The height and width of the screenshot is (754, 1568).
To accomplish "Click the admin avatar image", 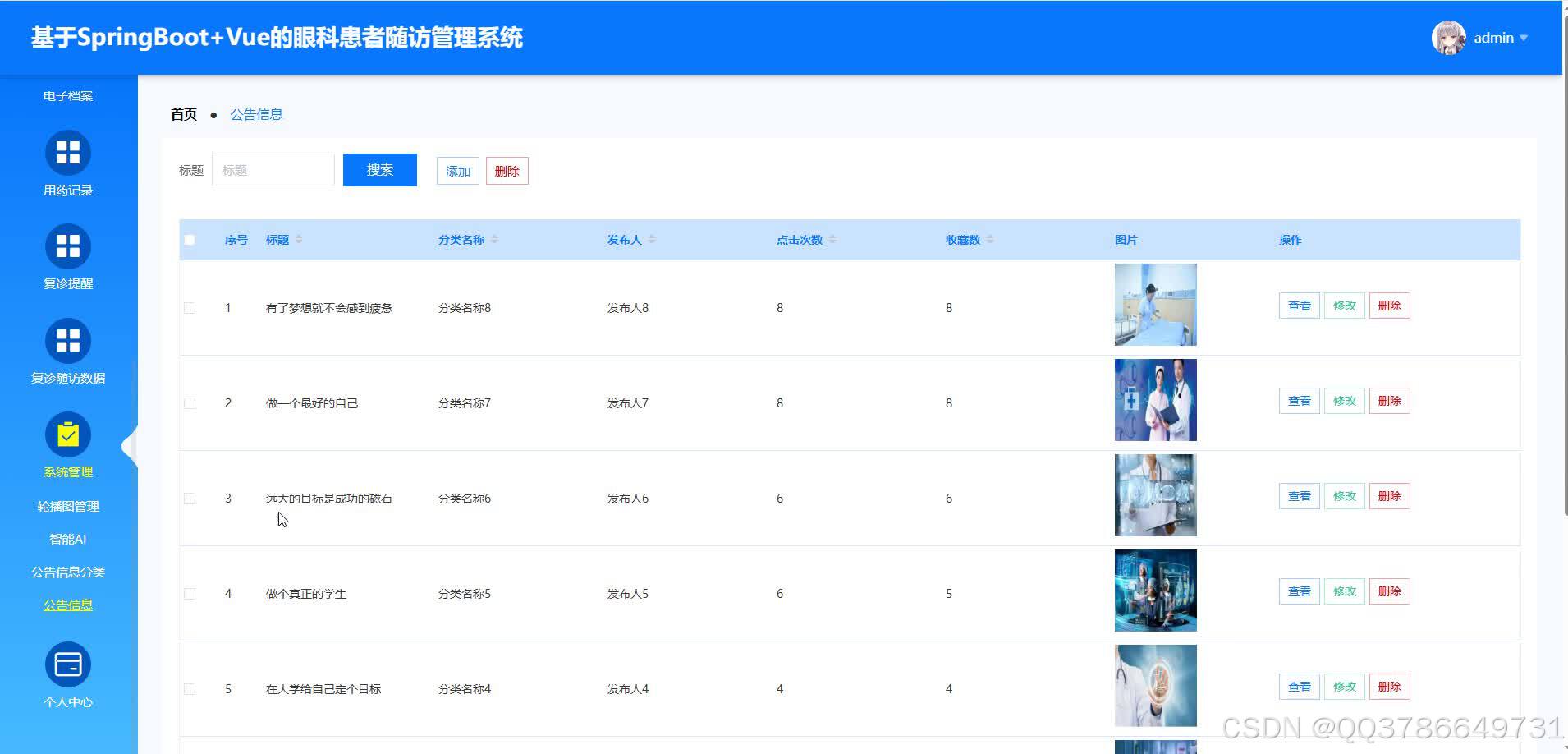I will click(x=1449, y=37).
